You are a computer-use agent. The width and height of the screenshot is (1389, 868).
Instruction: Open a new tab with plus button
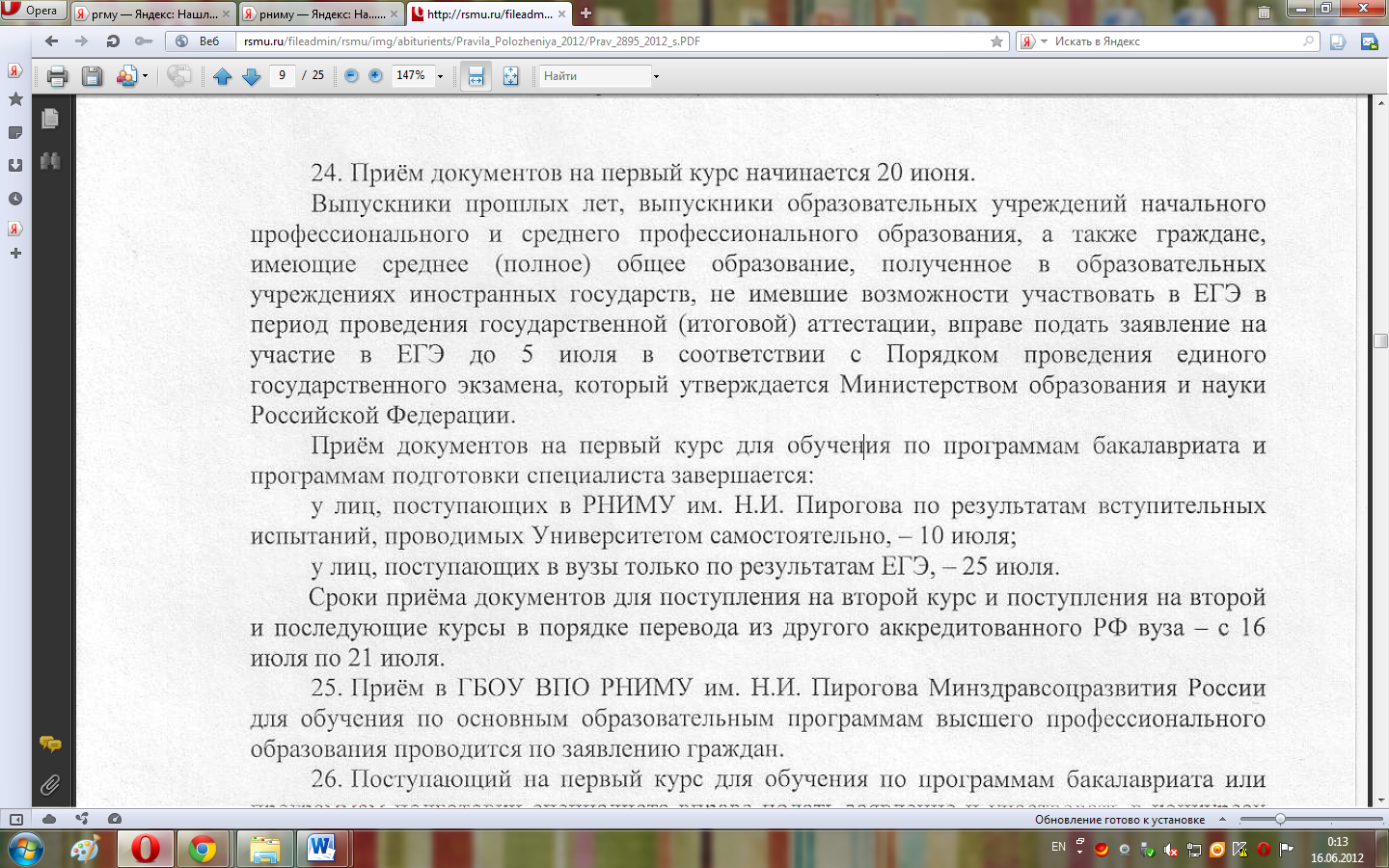(586, 14)
